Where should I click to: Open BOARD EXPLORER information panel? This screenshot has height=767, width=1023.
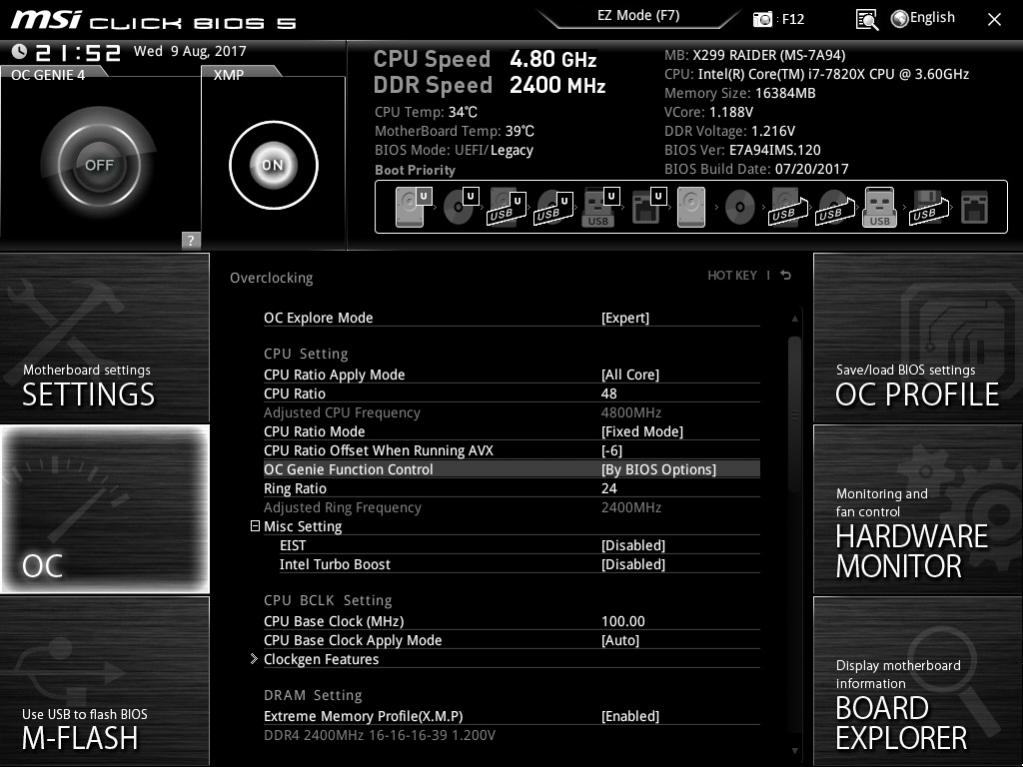(918, 681)
